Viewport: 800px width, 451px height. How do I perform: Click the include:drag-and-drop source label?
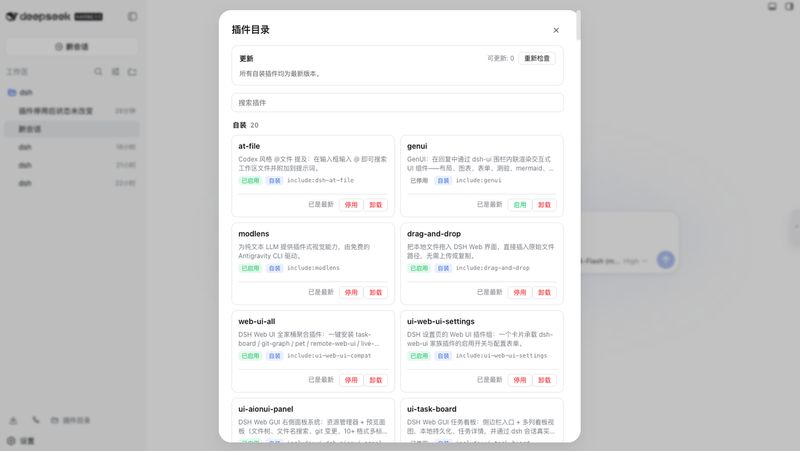click(x=492, y=268)
